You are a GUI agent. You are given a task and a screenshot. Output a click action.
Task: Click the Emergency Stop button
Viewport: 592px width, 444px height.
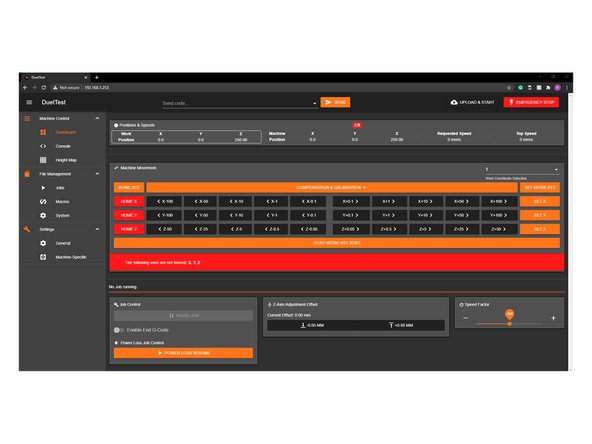click(x=531, y=102)
